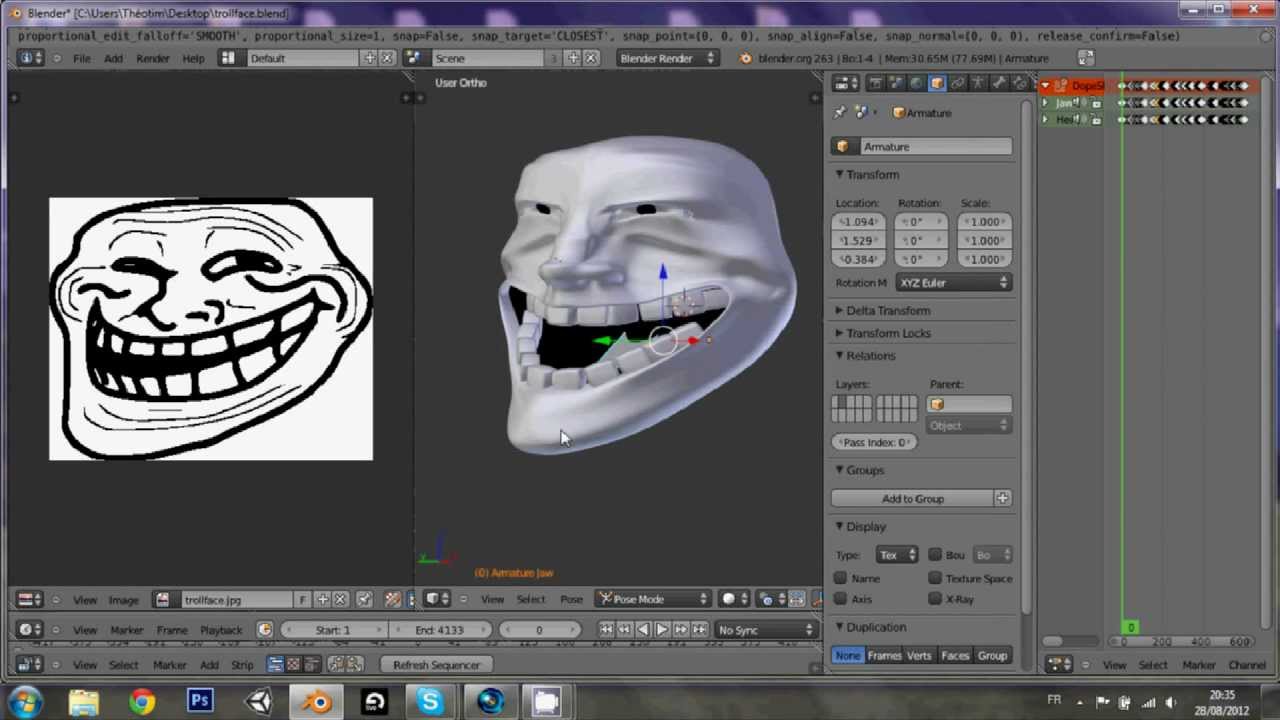Open the Render properties tab icon

point(875,84)
